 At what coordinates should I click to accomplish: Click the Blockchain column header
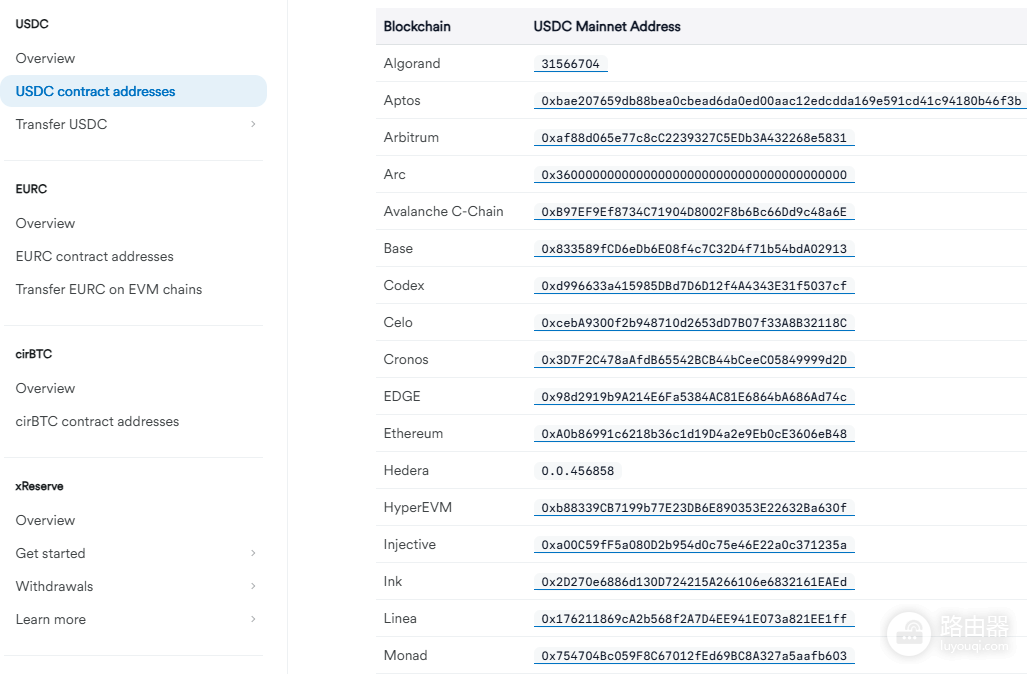pos(417,26)
